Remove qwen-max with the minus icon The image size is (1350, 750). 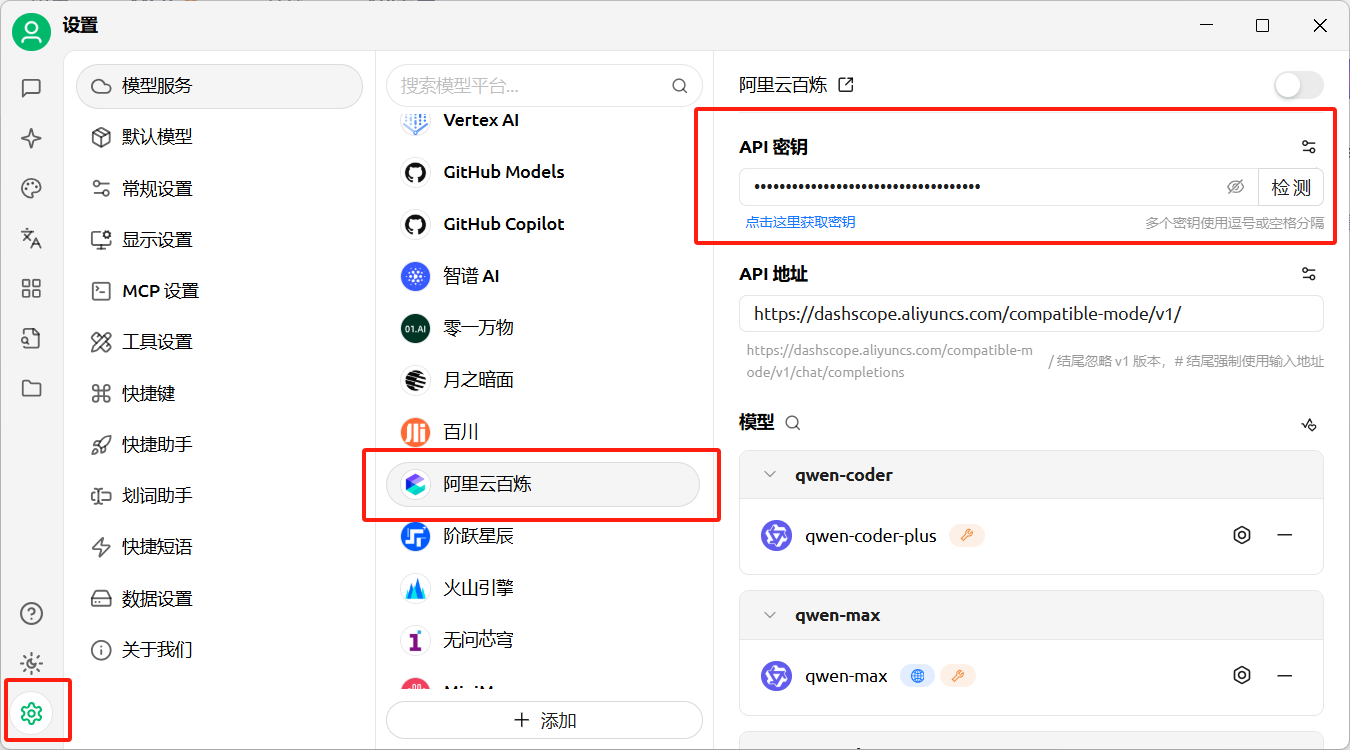[1285, 675]
